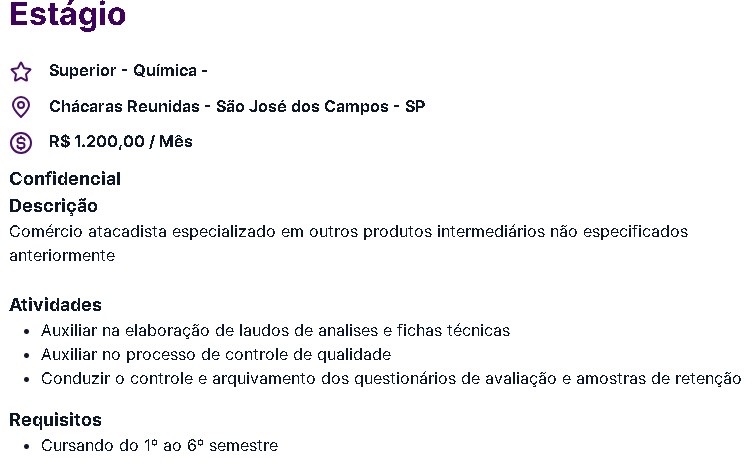Viewport: 752px width, 466px height.
Task: Click the controle de qualidade bullet item
Action: coord(216,354)
